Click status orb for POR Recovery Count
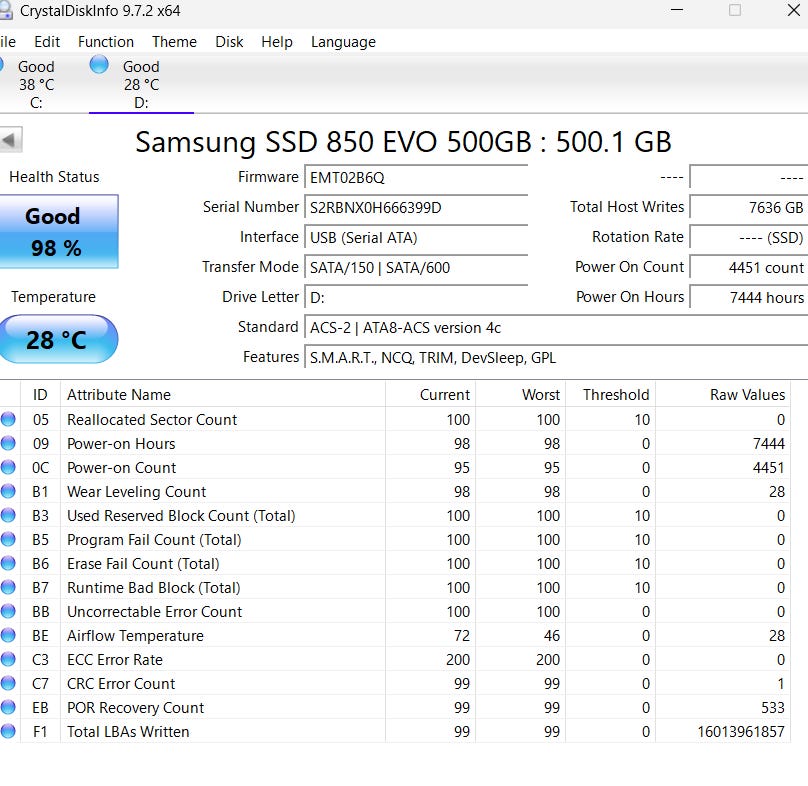808x786 pixels. pyautogui.click(x=8, y=707)
